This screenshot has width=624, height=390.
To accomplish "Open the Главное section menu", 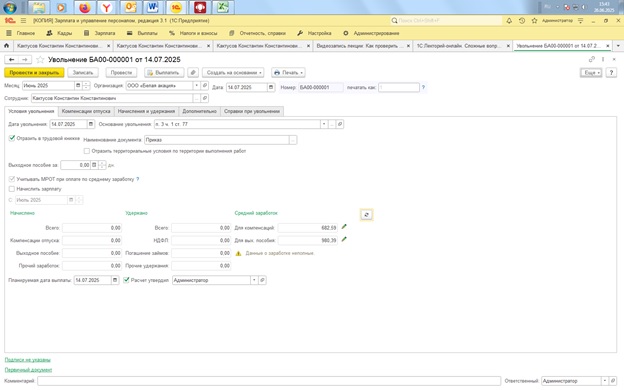I will (x=21, y=33).
